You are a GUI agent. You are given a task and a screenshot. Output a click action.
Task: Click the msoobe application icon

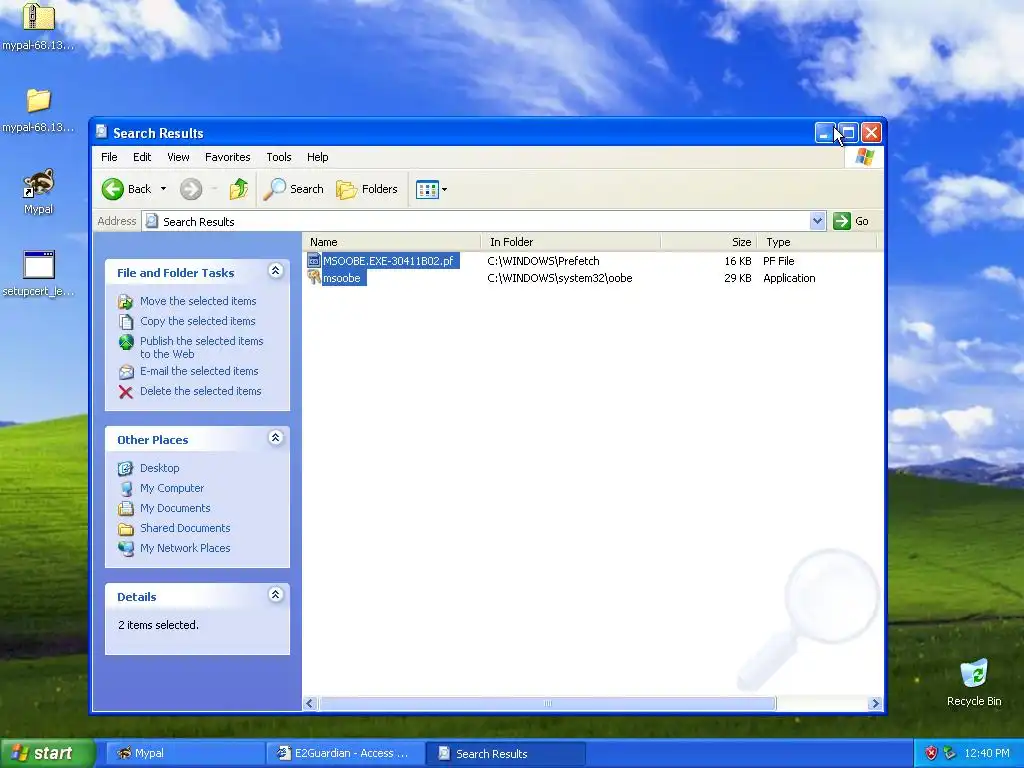[314, 278]
